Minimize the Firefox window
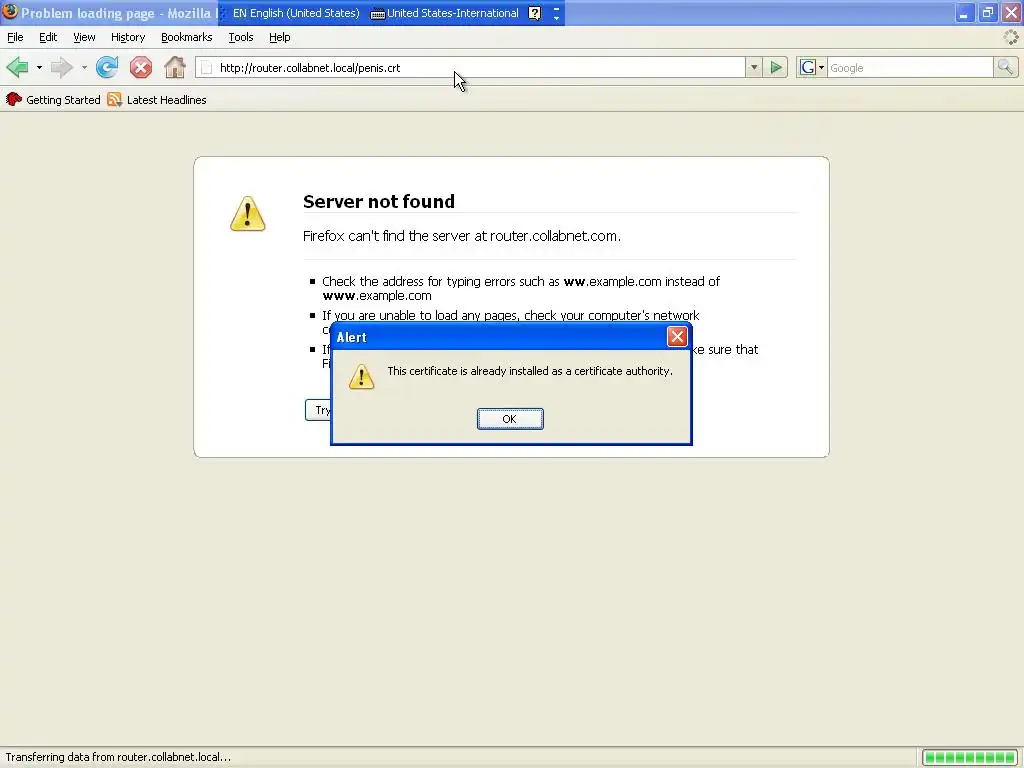 pyautogui.click(x=964, y=13)
